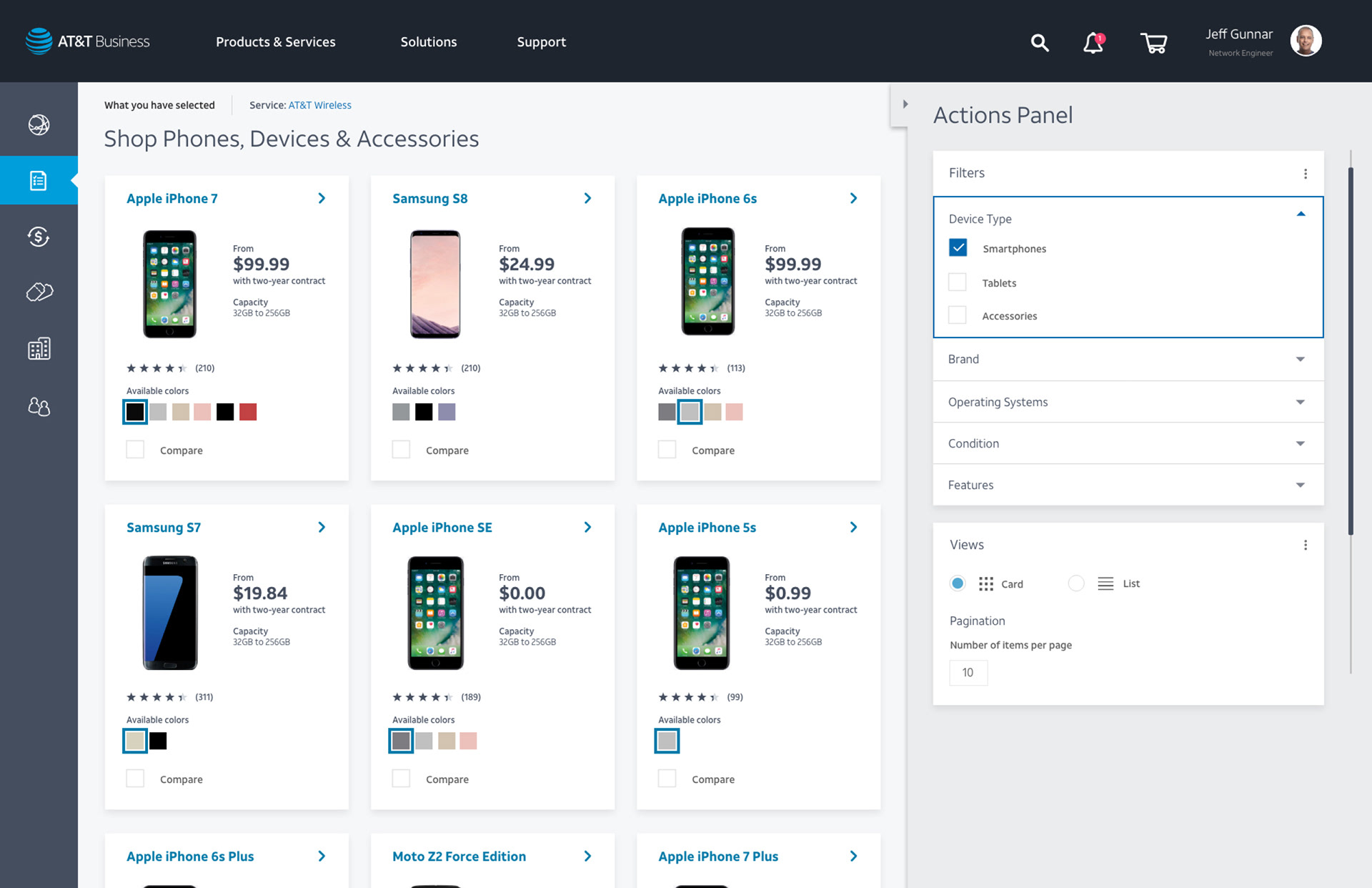Collapse the Actions Panel arrow
The image size is (1372, 888).
tap(905, 104)
